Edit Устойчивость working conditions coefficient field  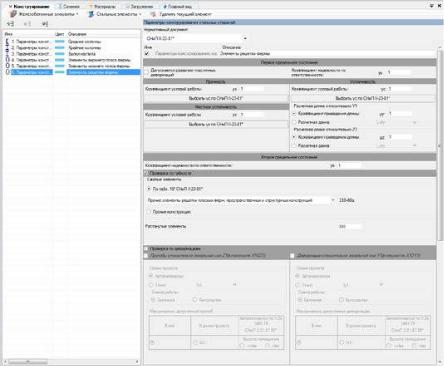[399, 89]
